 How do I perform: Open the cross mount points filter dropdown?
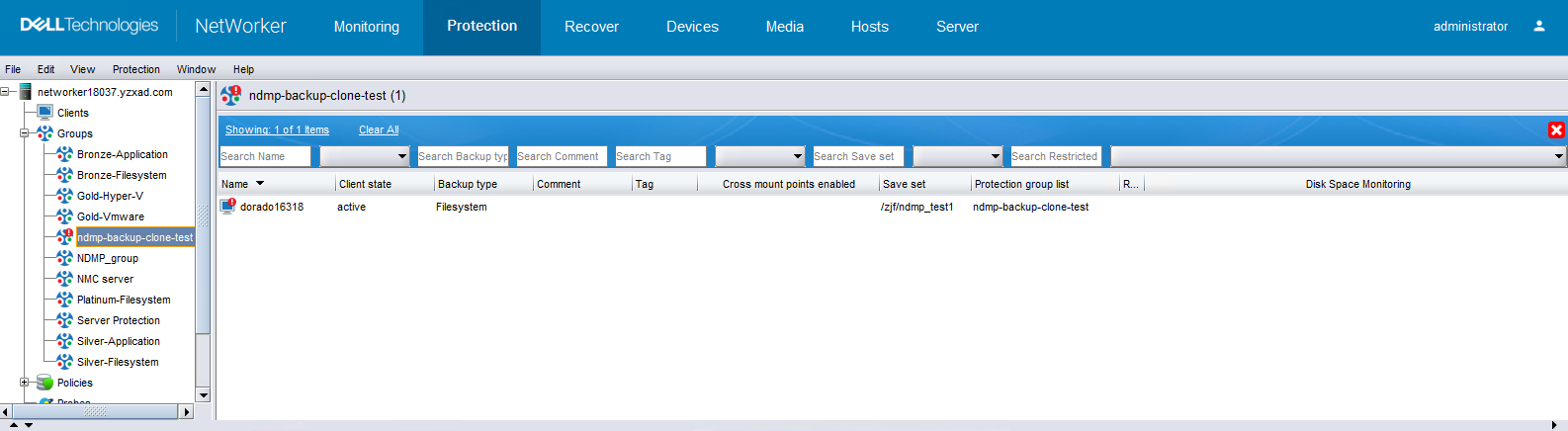click(x=759, y=156)
